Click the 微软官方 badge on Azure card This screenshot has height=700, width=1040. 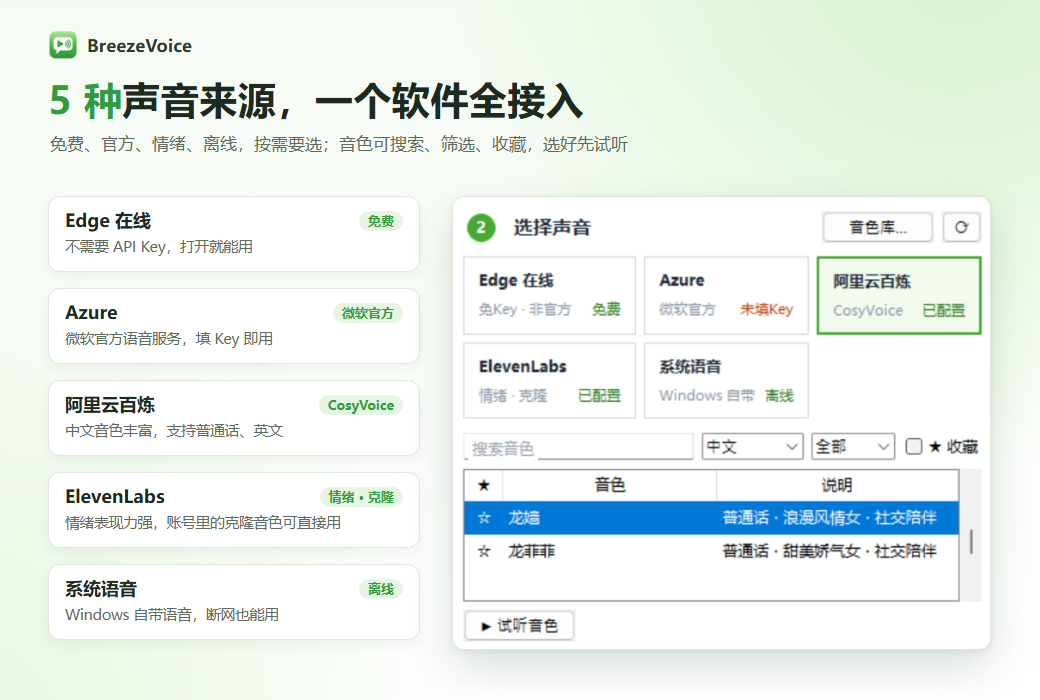[x=367, y=313]
